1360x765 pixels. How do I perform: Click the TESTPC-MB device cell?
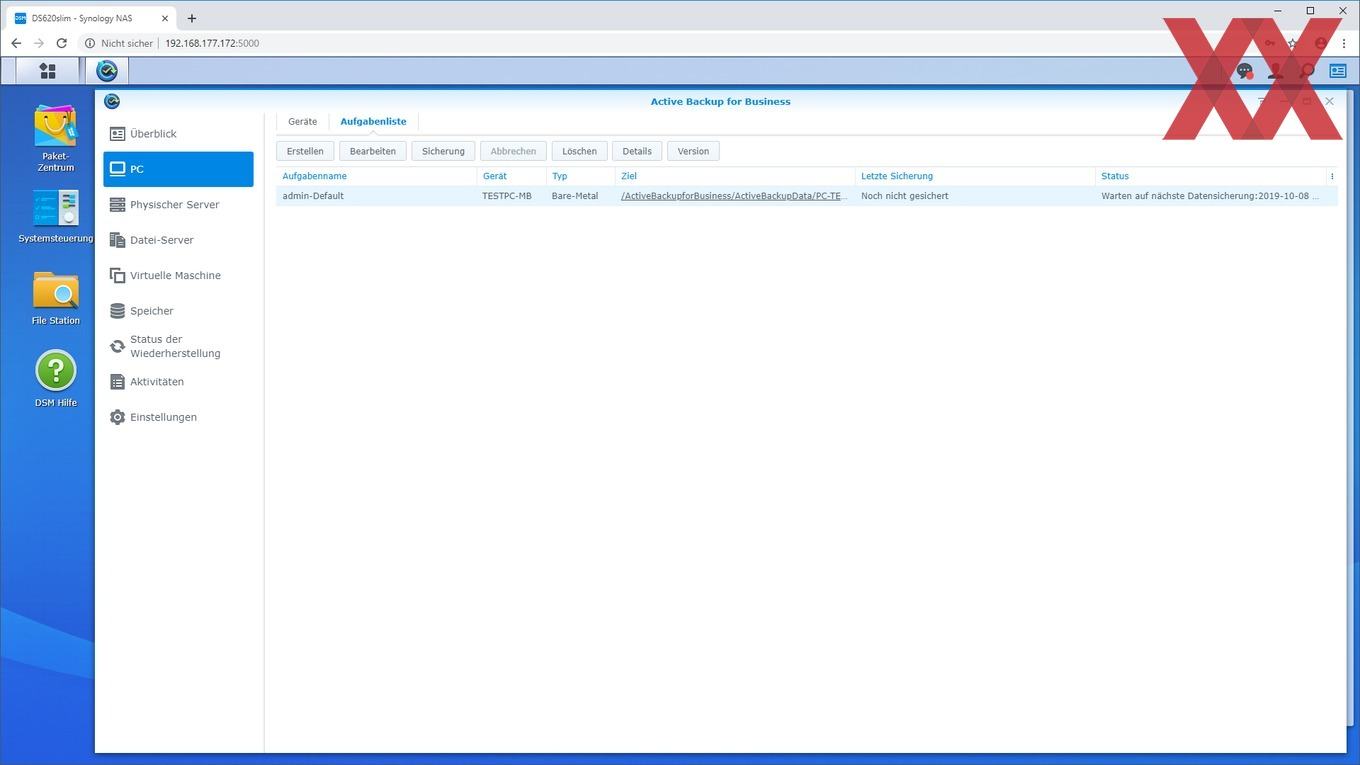(x=507, y=196)
